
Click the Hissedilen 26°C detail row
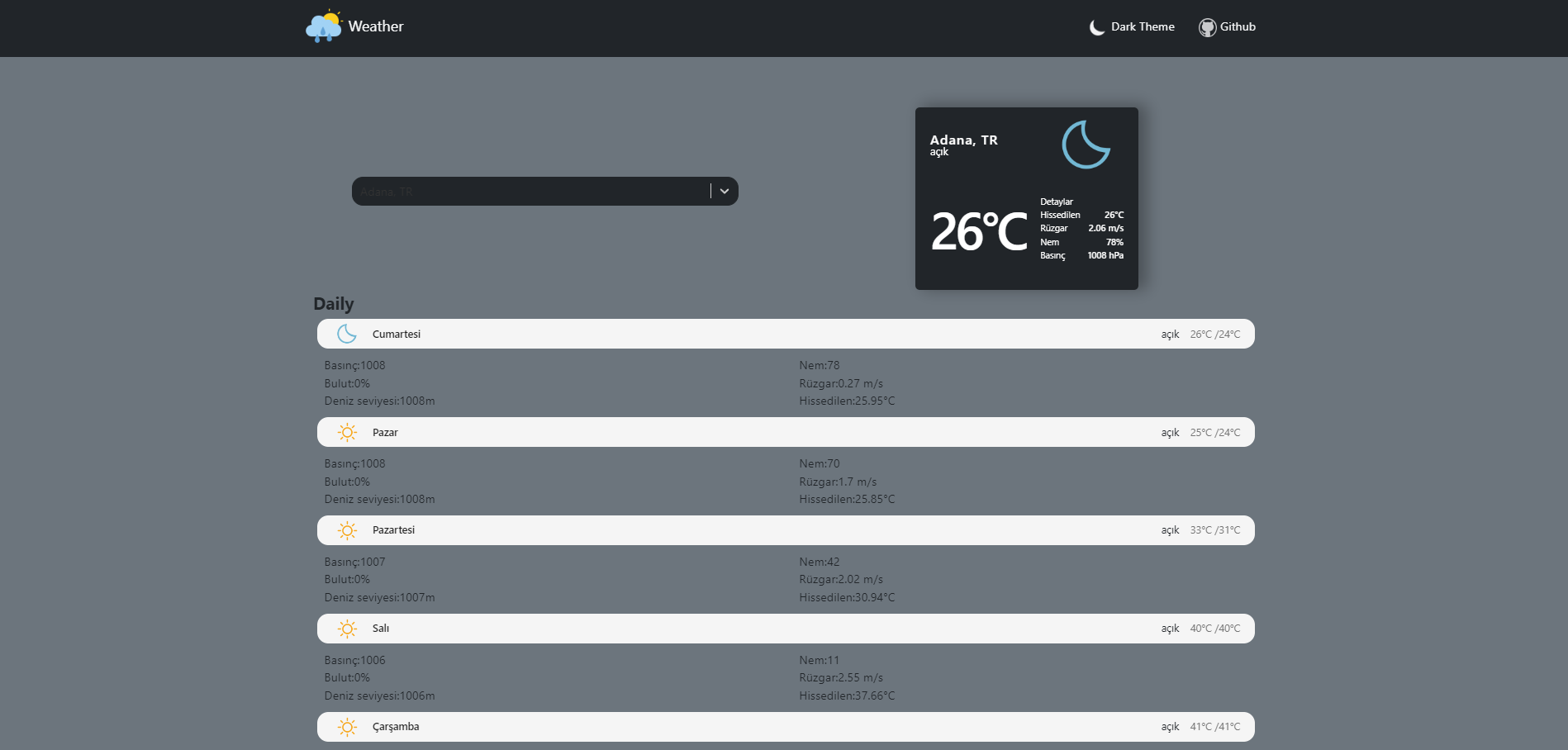pyautogui.click(x=1081, y=215)
